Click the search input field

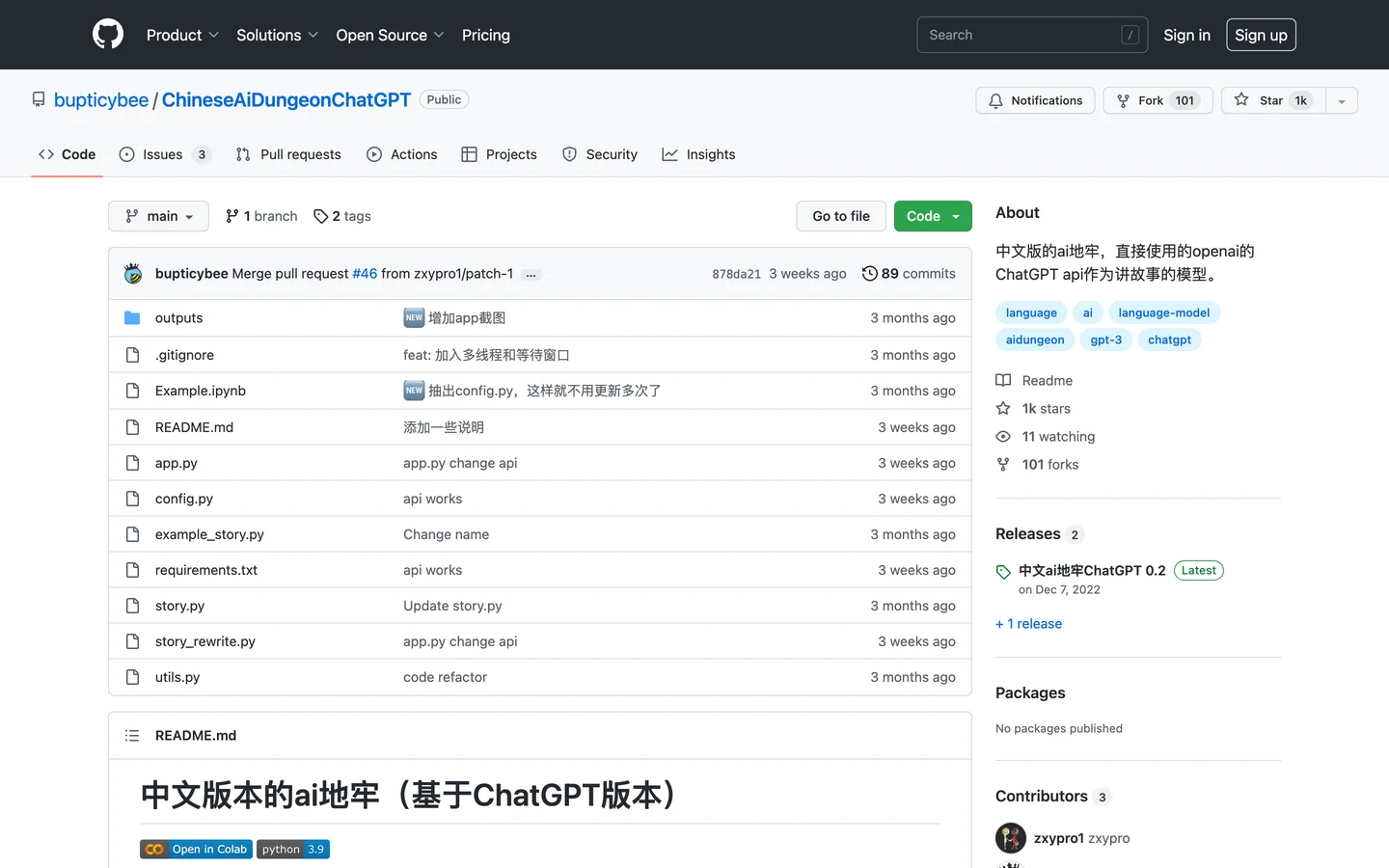(x=1032, y=35)
